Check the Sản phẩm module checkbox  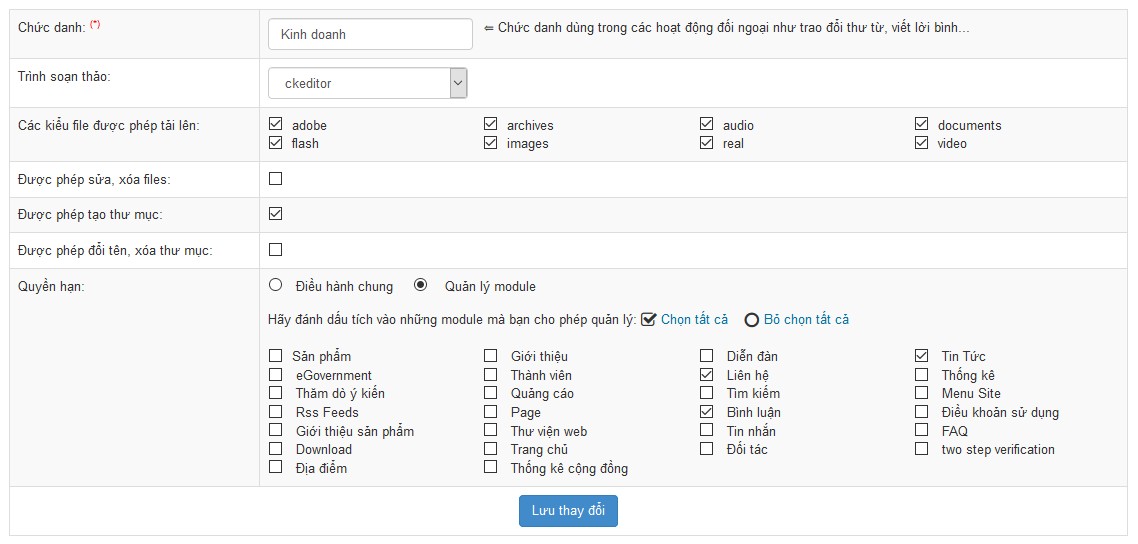[275, 355]
